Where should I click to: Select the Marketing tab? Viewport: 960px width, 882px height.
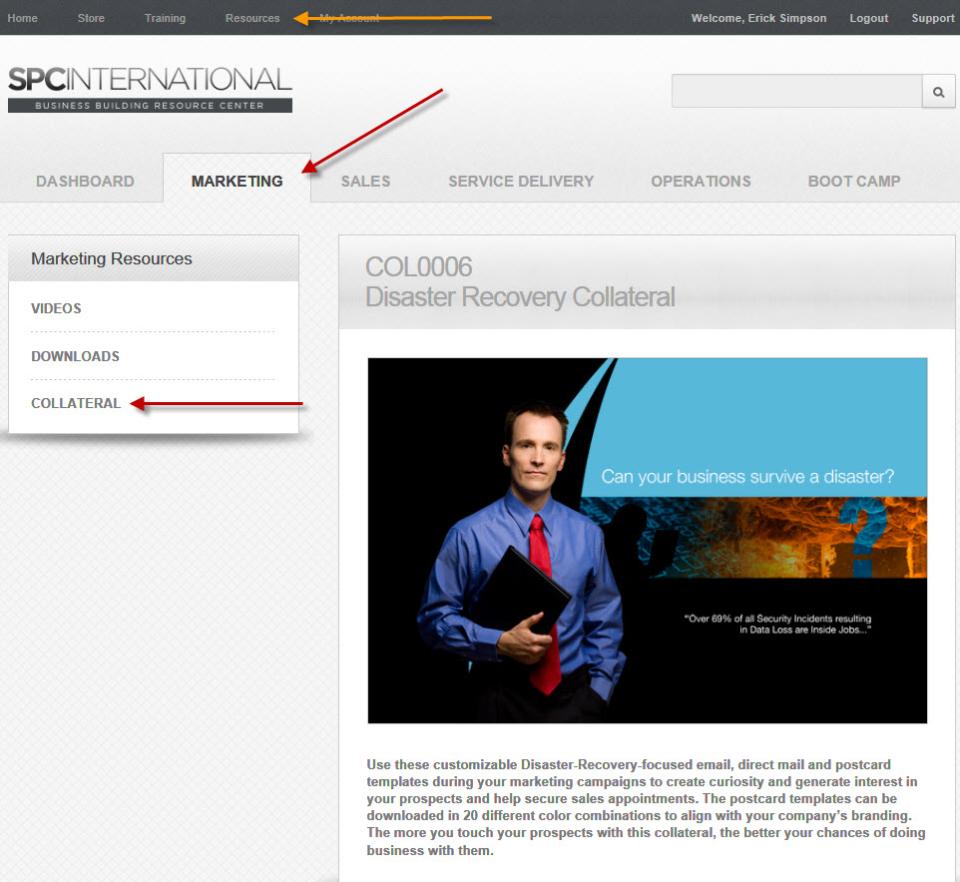coord(237,181)
